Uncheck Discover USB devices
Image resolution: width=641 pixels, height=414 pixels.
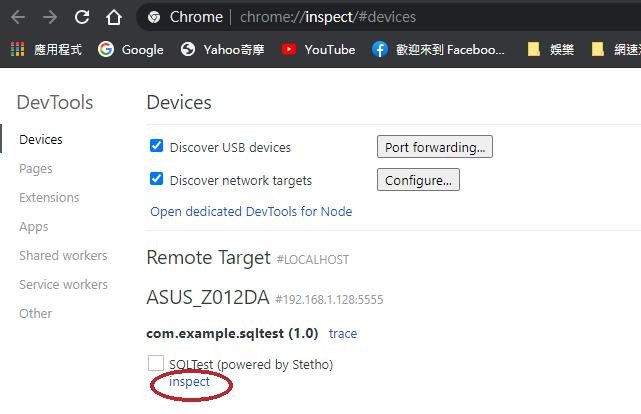coord(156,146)
